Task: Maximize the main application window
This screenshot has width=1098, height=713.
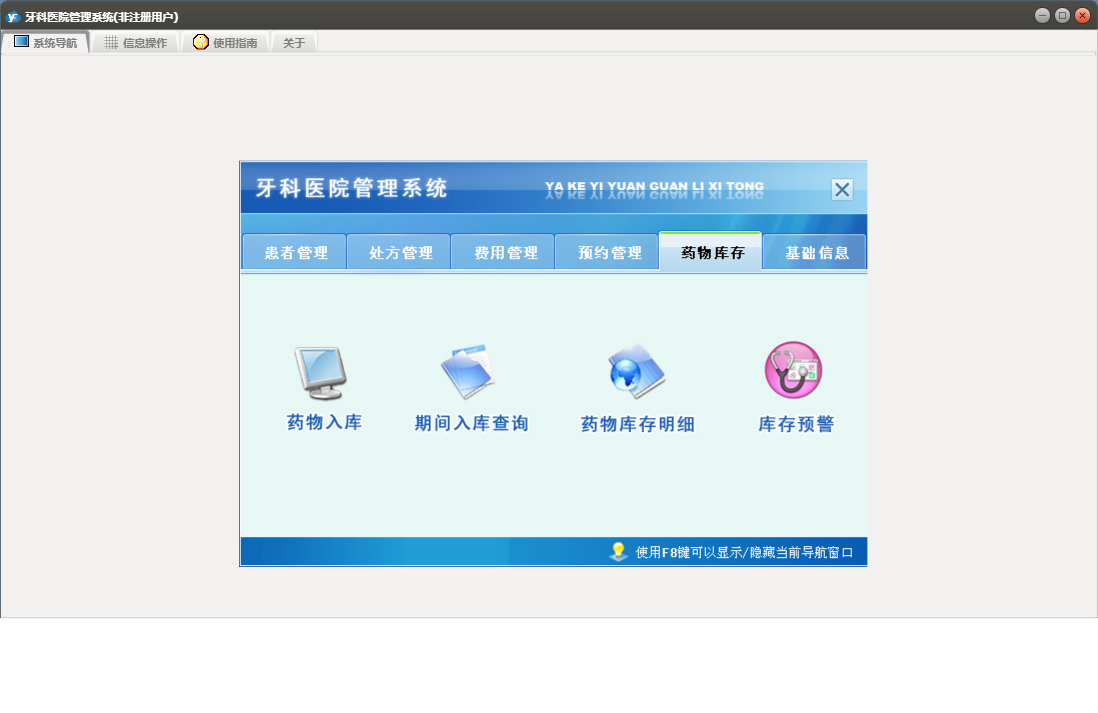Action: pyautogui.click(x=1062, y=15)
